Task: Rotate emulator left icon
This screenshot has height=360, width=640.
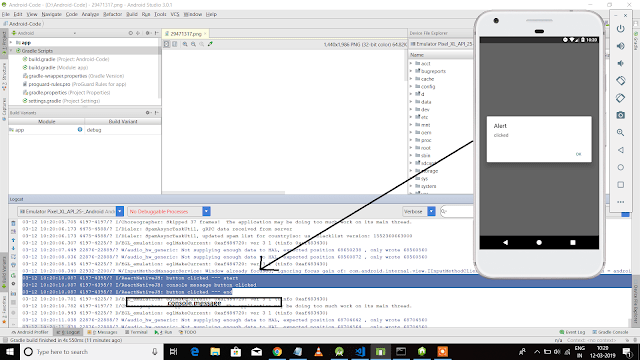Action: pos(620,80)
